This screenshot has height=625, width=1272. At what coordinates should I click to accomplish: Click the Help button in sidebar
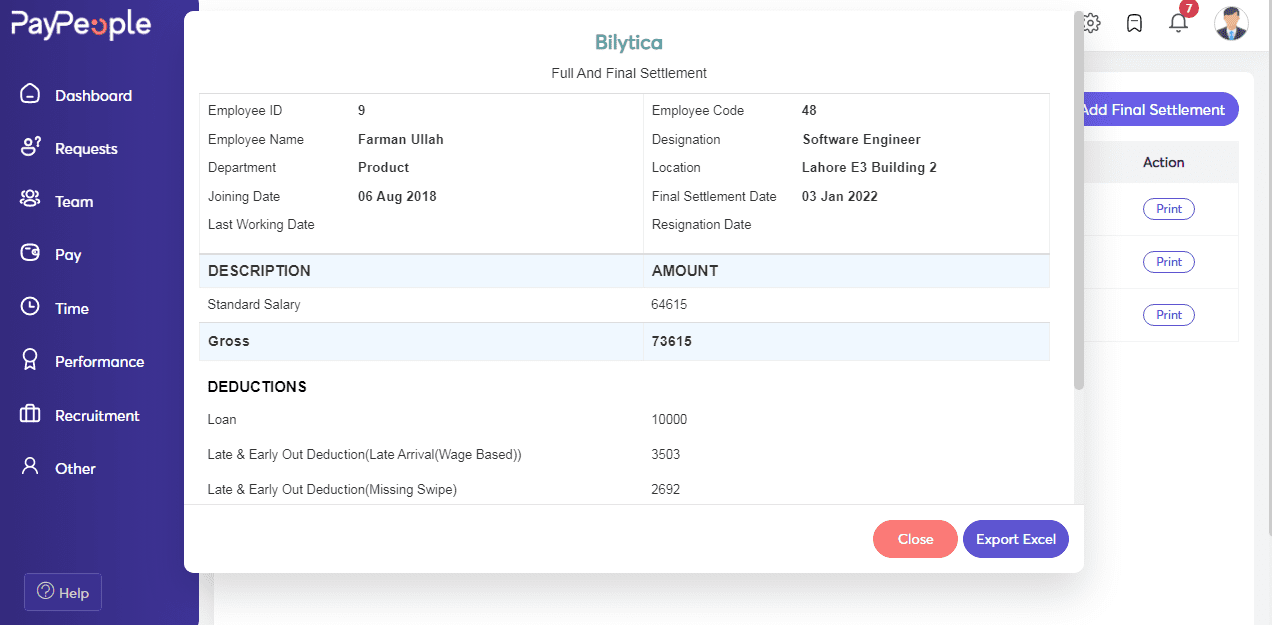(63, 592)
